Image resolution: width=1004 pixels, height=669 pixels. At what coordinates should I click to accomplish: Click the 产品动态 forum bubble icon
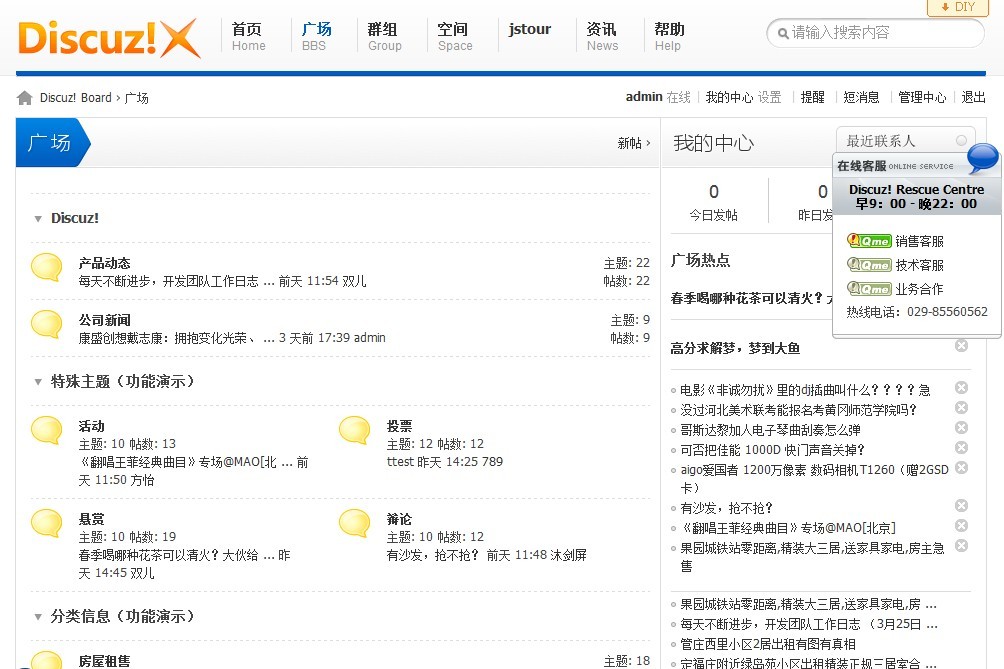coord(47,267)
